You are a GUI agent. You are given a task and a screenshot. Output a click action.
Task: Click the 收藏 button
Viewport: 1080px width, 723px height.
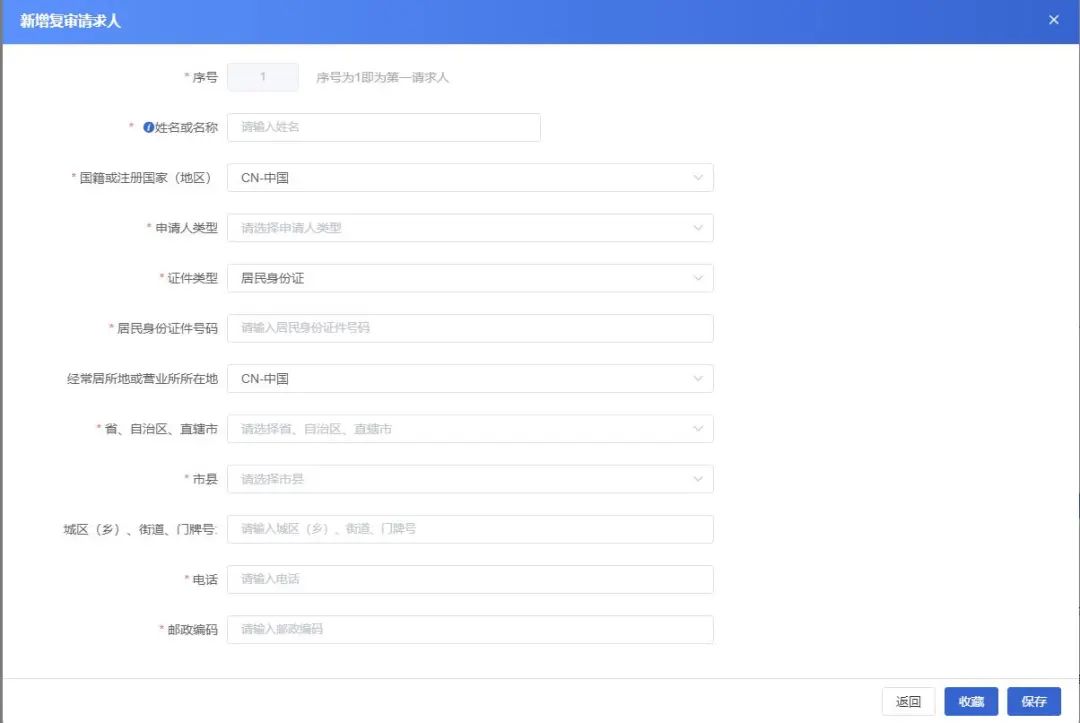point(971,702)
